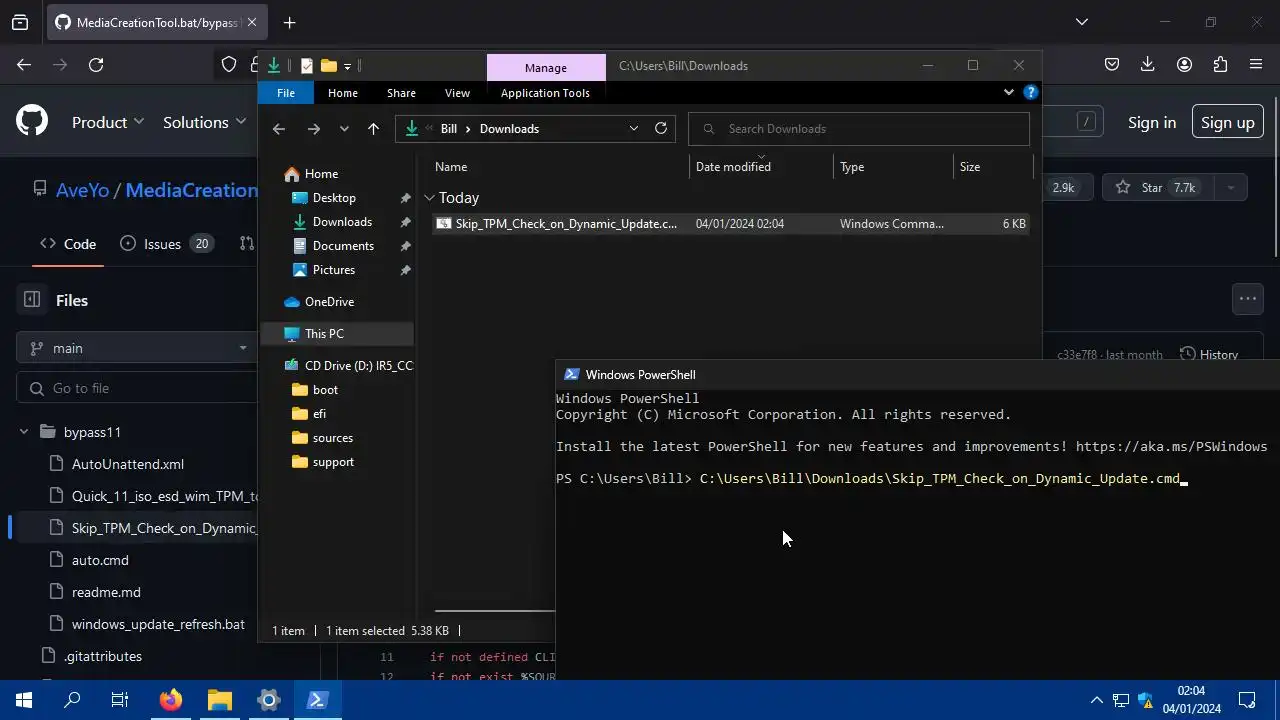Show hidden system tray icons
1280x720 pixels.
point(1096,700)
